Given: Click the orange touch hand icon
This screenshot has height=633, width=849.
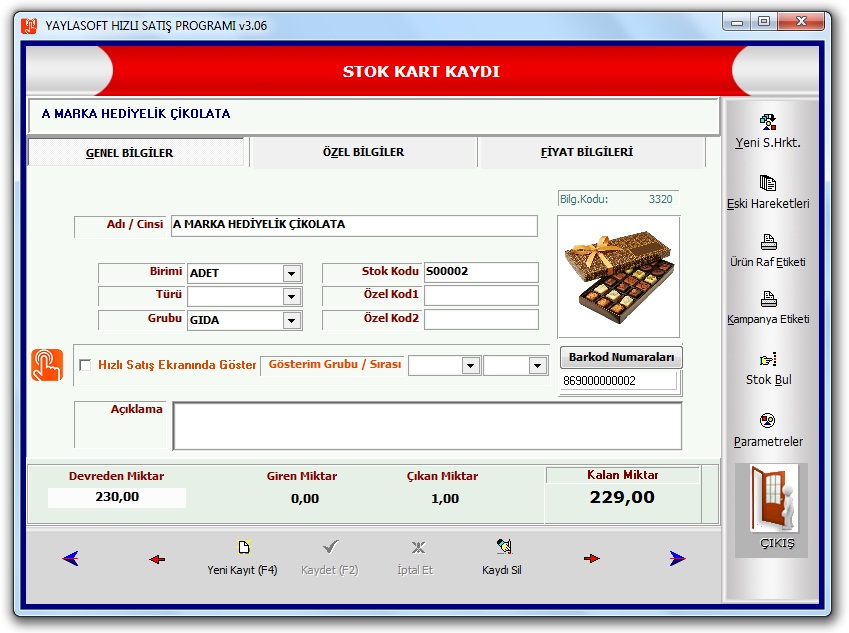Looking at the screenshot, I should point(47,365).
